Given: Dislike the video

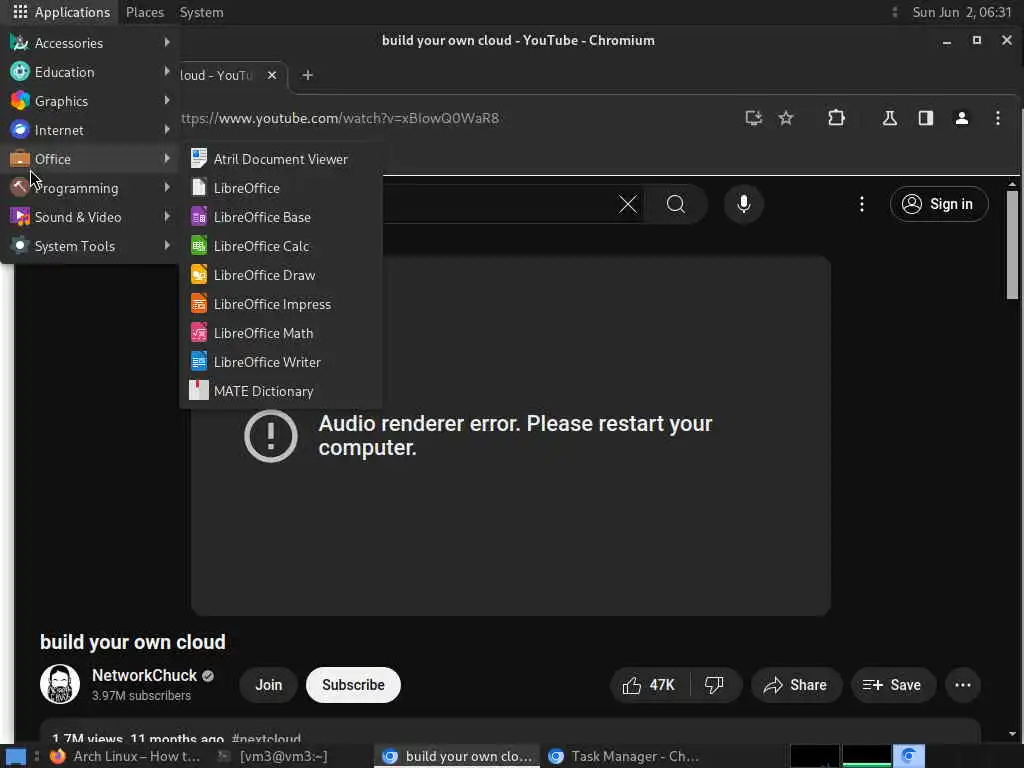Looking at the screenshot, I should tap(714, 685).
